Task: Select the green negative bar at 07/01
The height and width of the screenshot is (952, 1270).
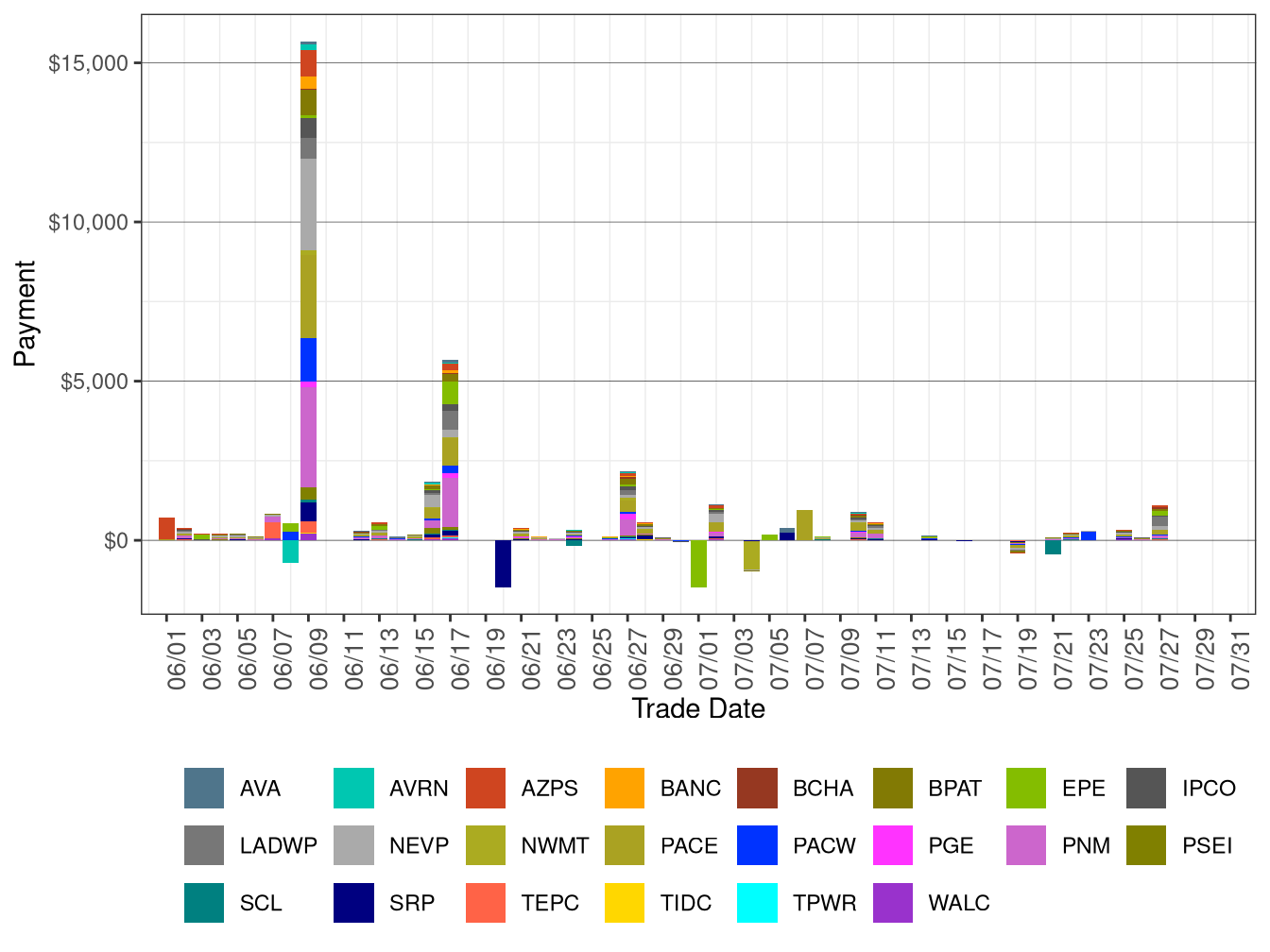Action: (x=698, y=564)
